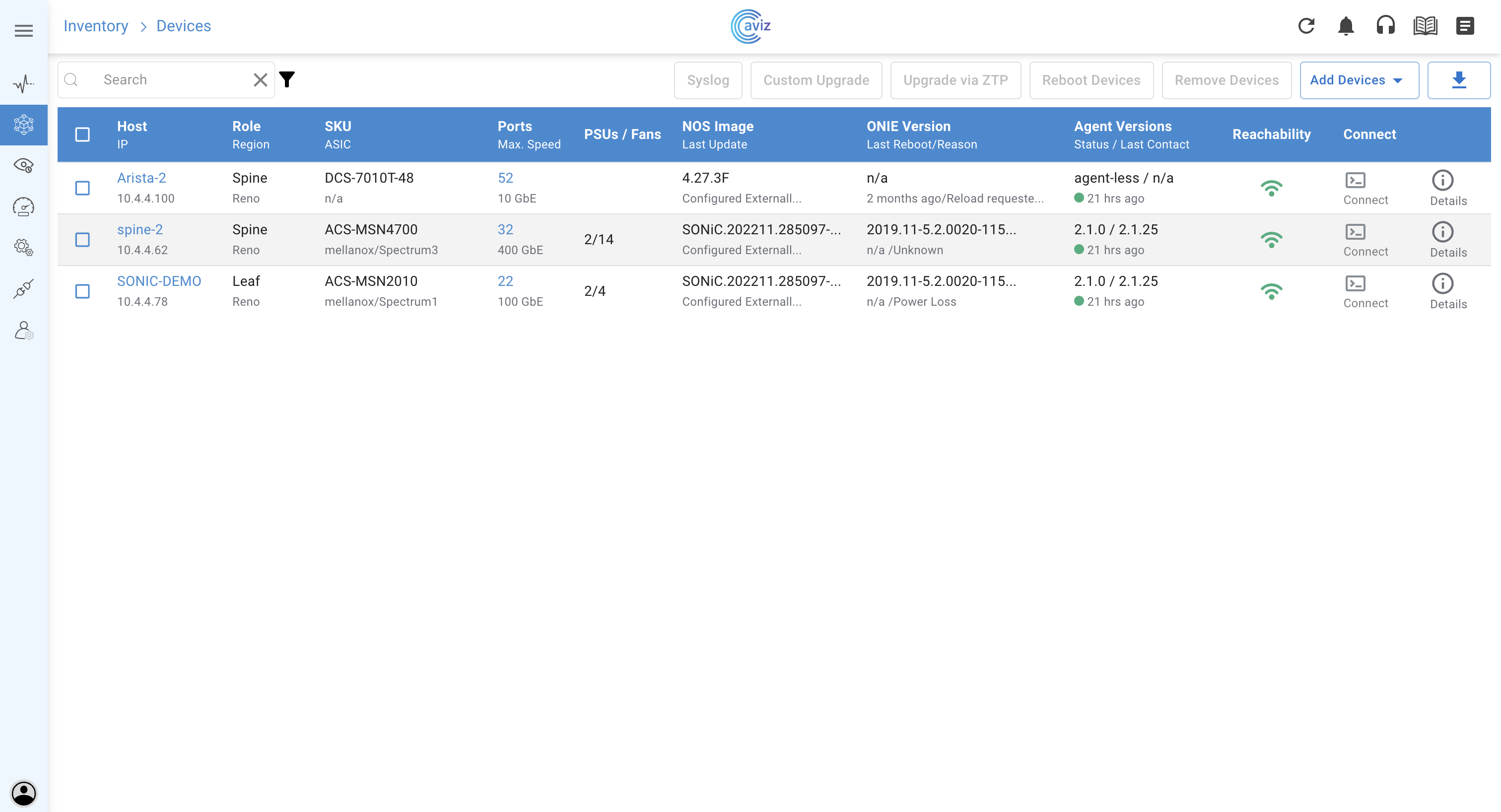Click the download export button

pyautogui.click(x=1458, y=80)
